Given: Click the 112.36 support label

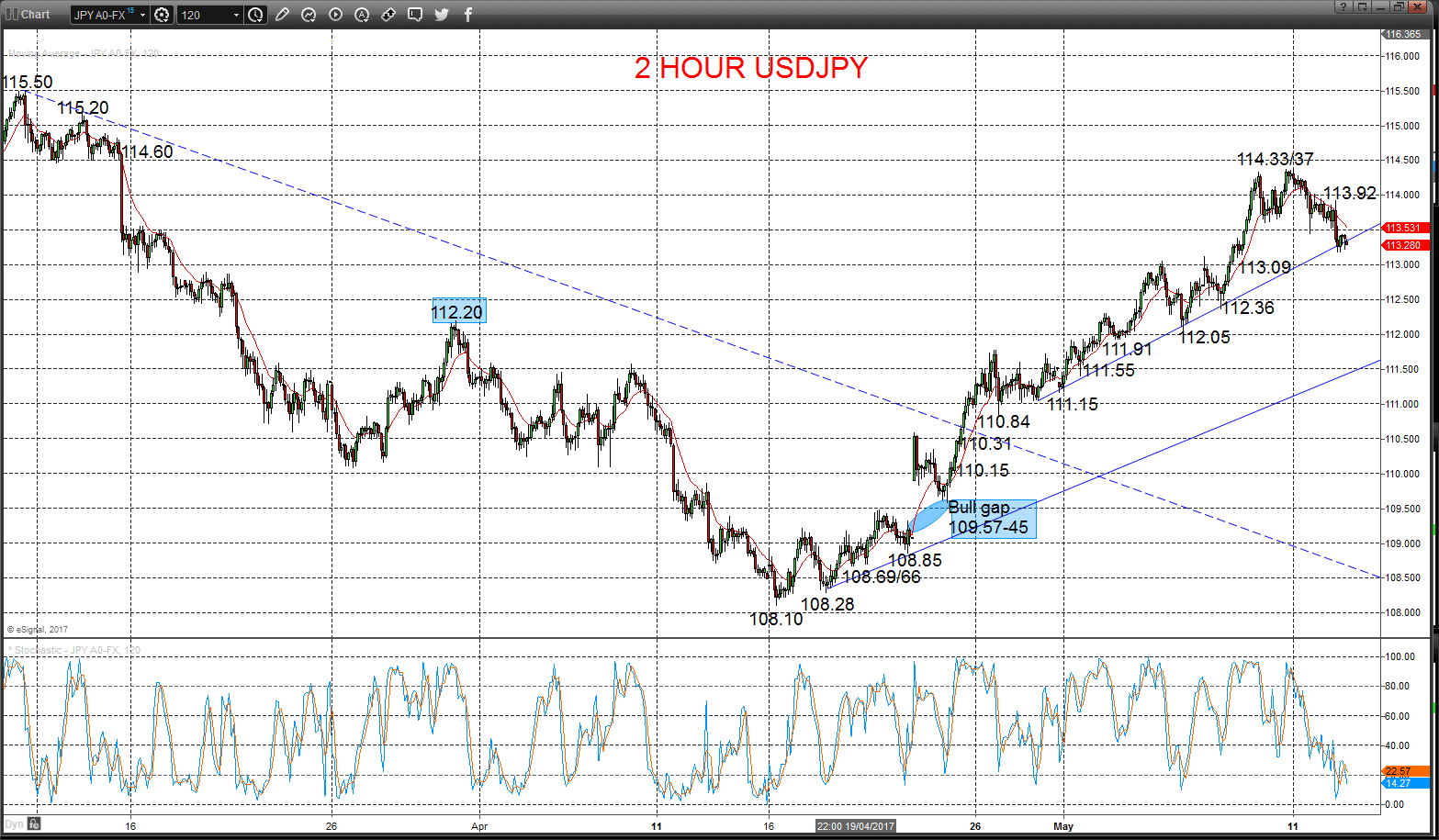Looking at the screenshot, I should [x=1248, y=308].
